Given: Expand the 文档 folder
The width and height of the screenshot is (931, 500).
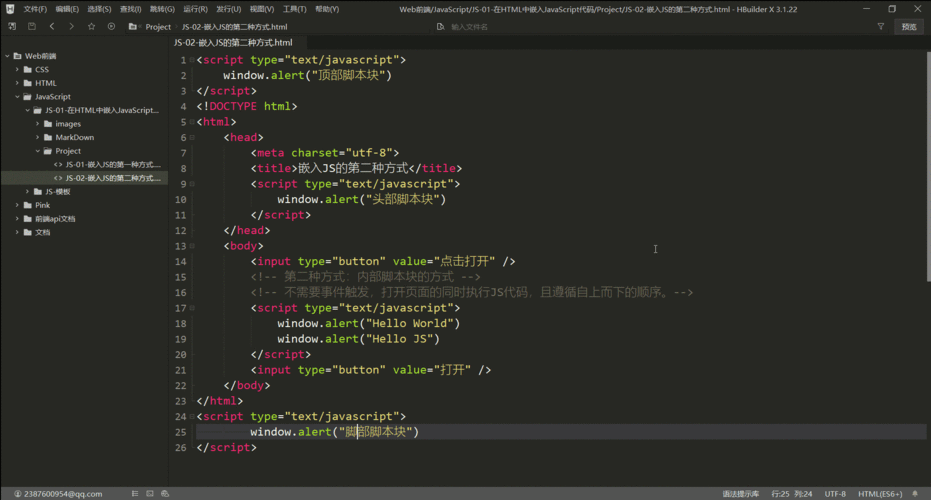Looking at the screenshot, I should point(17,232).
